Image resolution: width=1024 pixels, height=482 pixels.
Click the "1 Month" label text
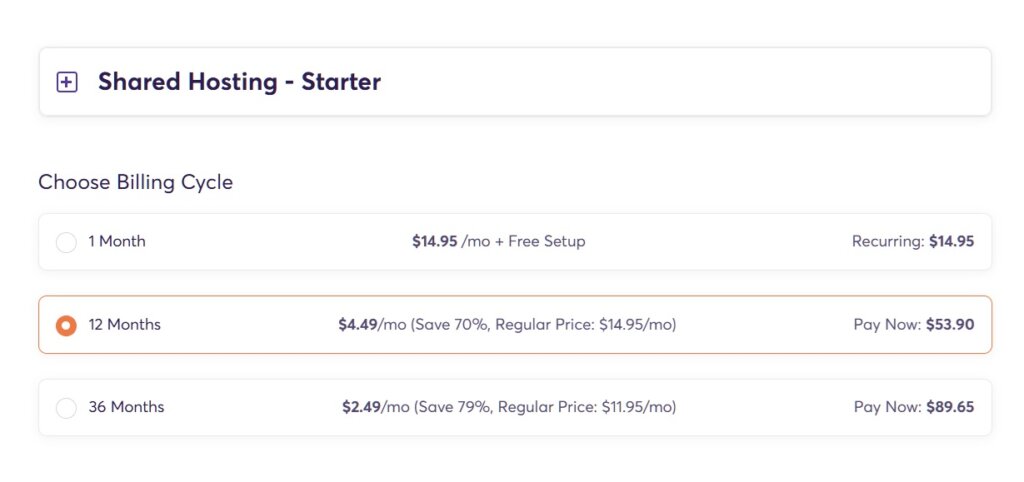click(x=117, y=241)
